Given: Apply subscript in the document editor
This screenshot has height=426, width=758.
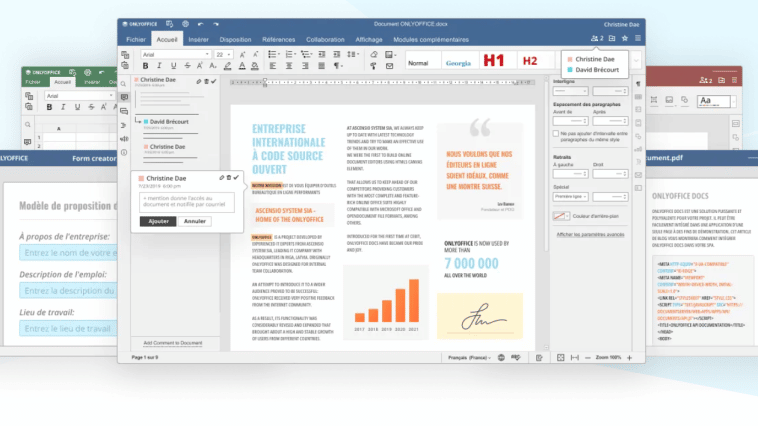Looking at the screenshot, I should pos(213,66).
